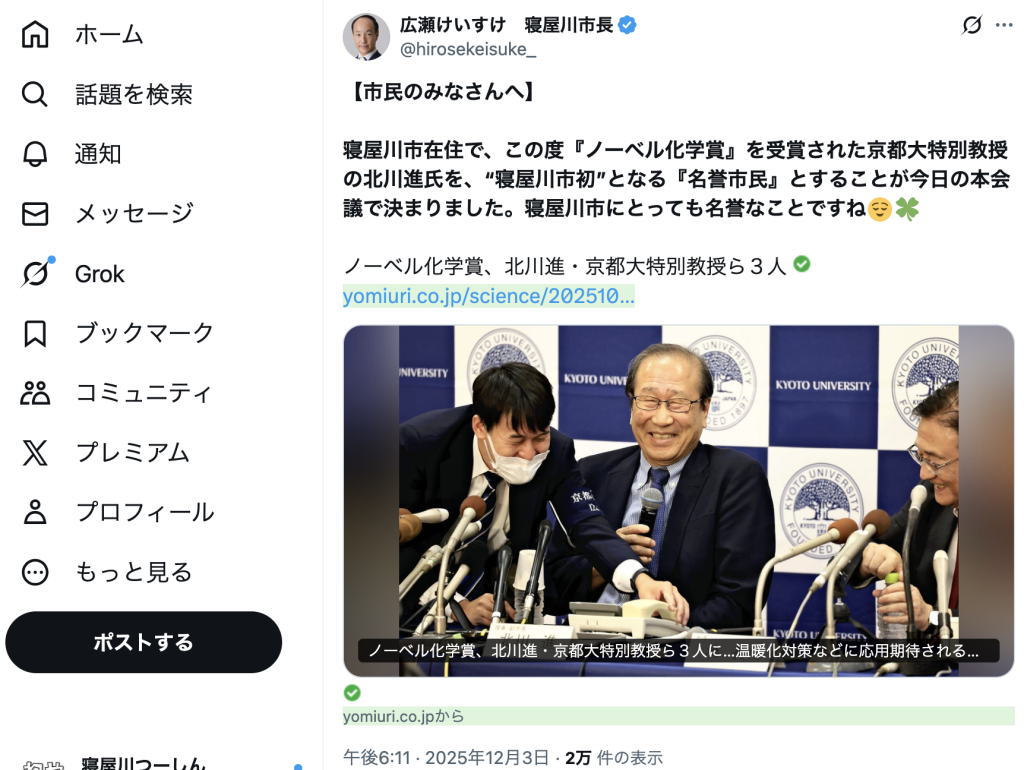Open Kyoto University press conference article image
Screen dimensions: 1024x770
pos(679,501)
